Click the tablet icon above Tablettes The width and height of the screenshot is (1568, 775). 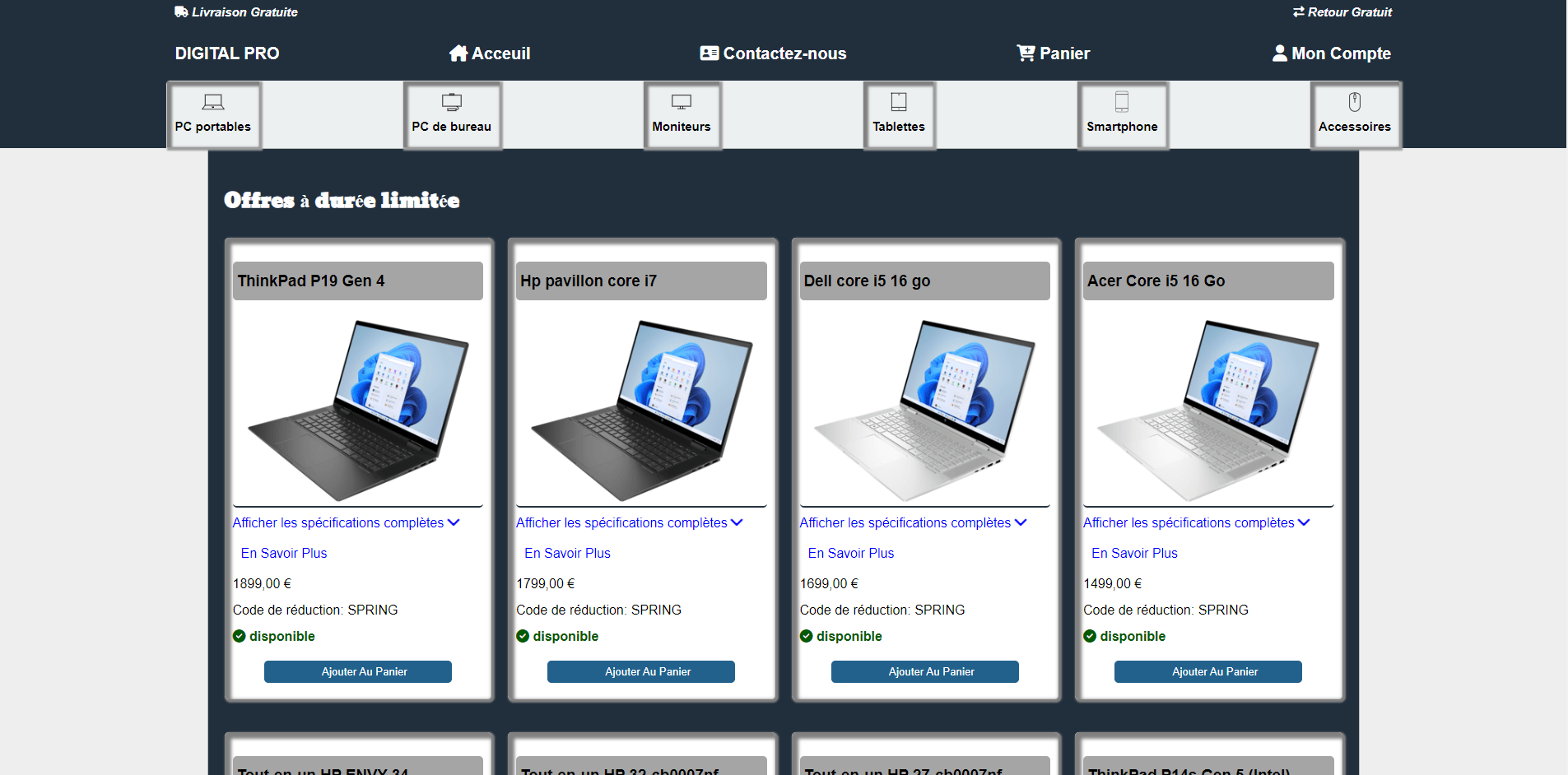[899, 102]
